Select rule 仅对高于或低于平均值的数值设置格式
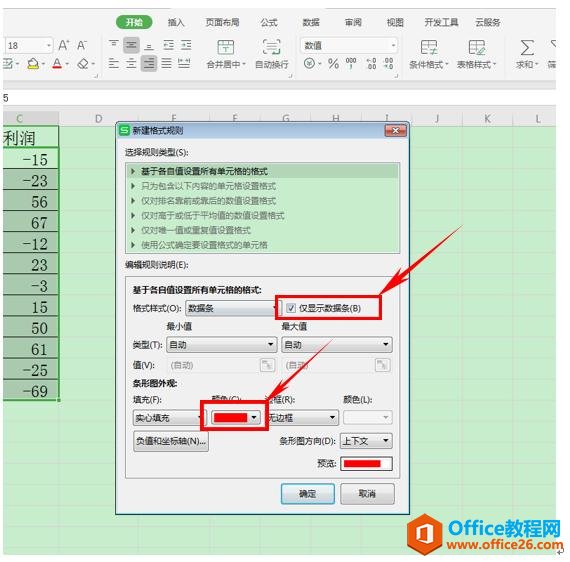 [x=262, y=216]
